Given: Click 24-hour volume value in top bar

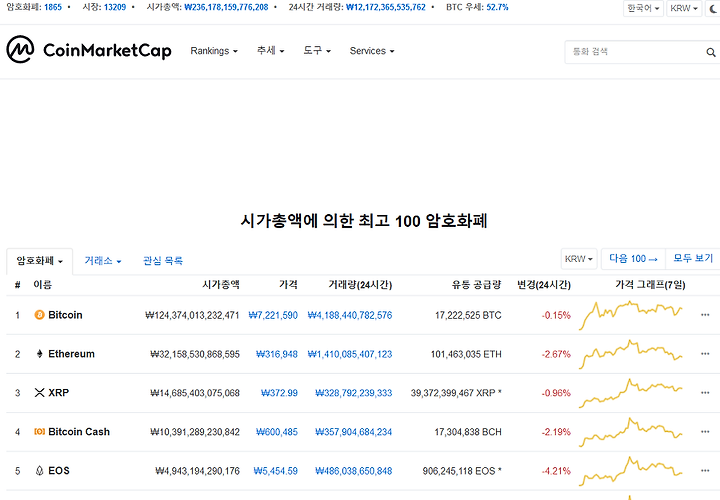Looking at the screenshot, I should coord(386,7).
